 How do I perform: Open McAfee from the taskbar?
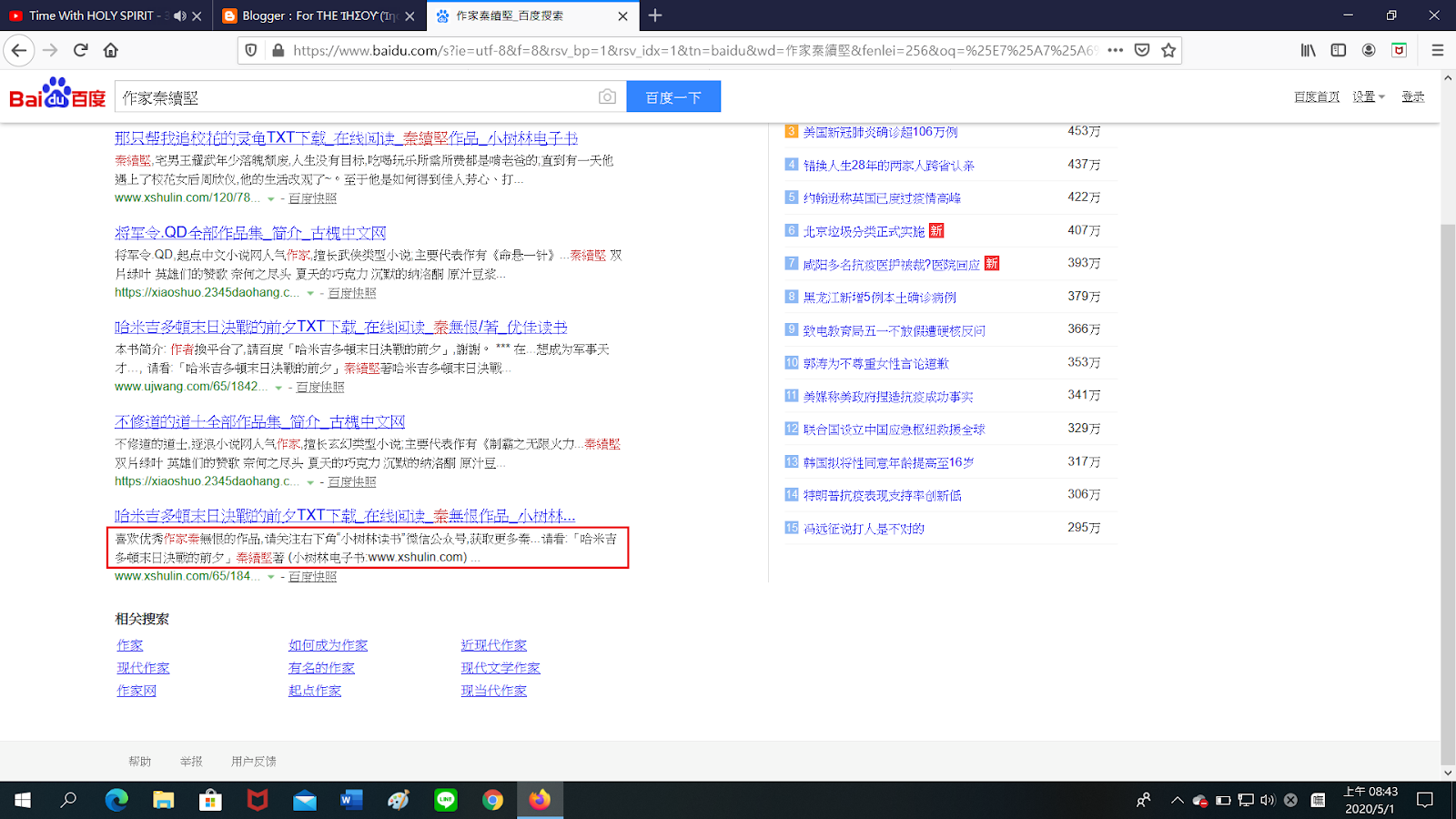tap(258, 800)
